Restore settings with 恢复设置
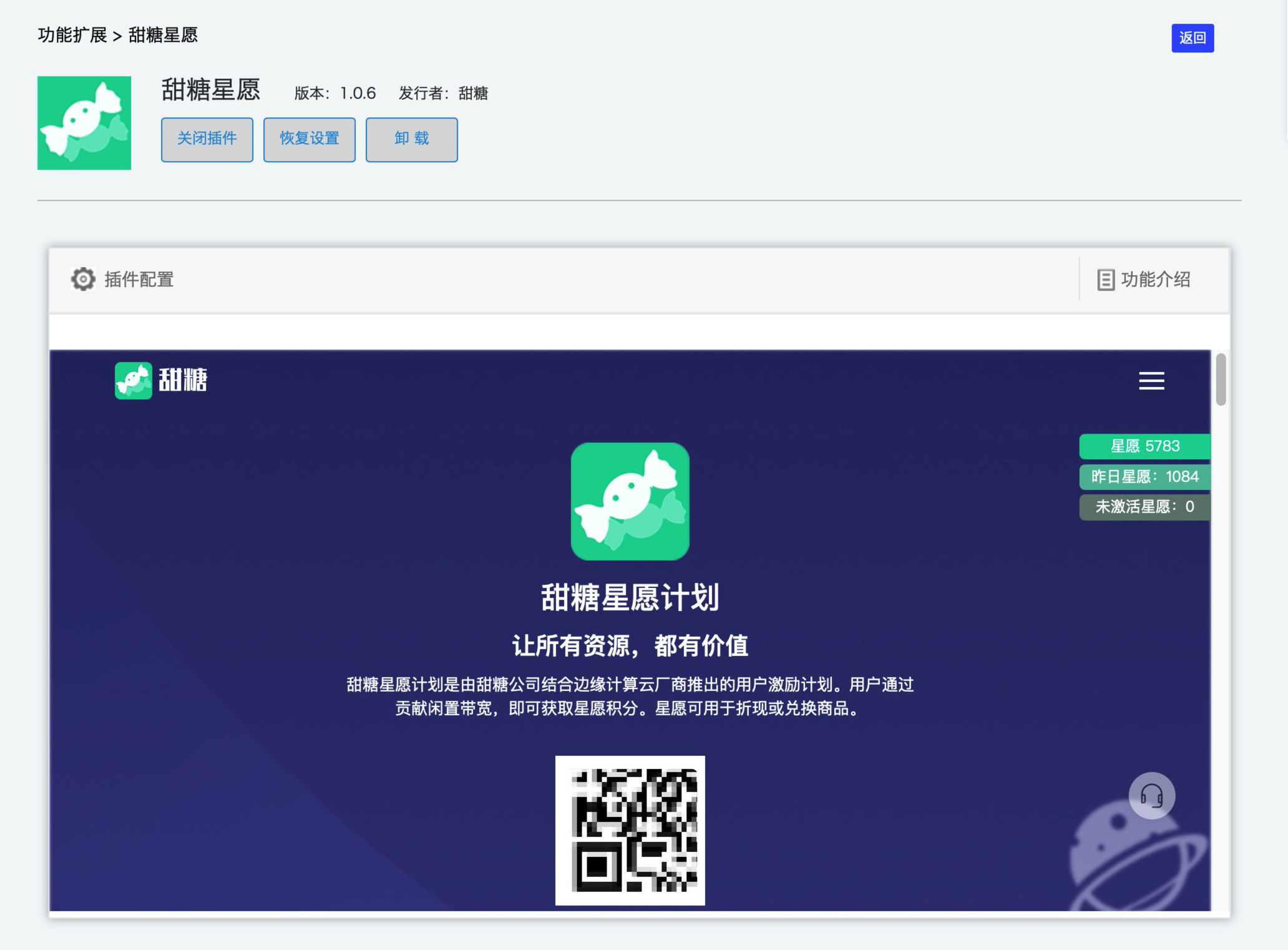 (x=309, y=139)
